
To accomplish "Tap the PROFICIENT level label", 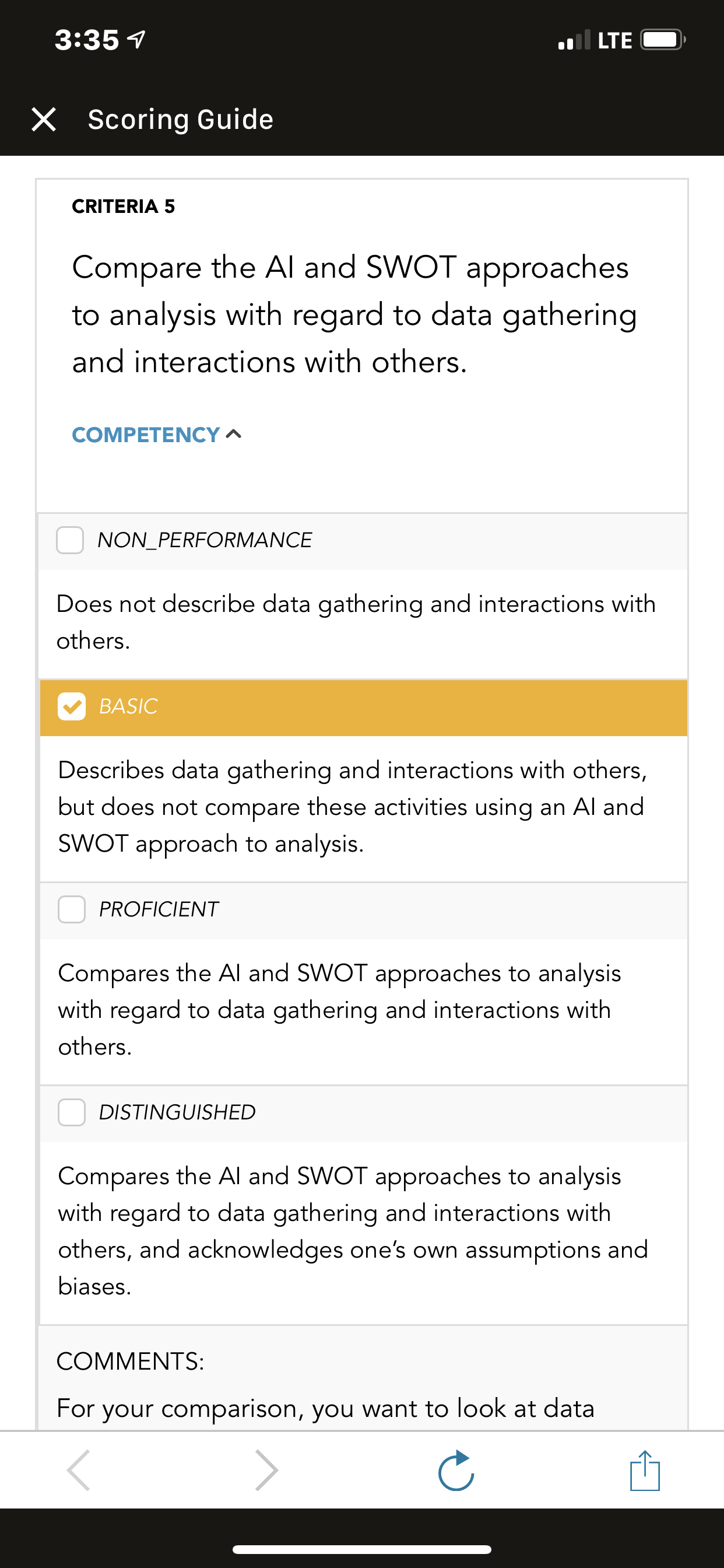I will 158,909.
